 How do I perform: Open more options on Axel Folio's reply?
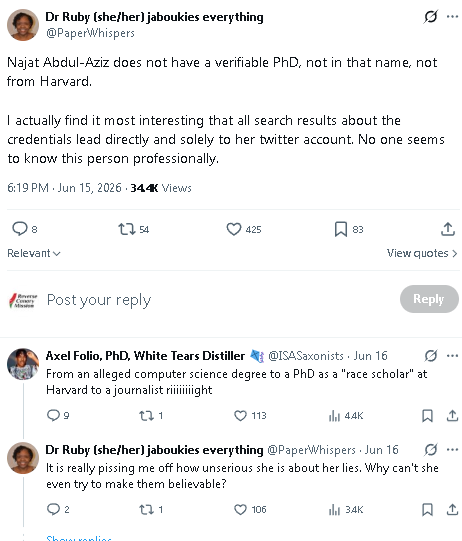[452, 355]
